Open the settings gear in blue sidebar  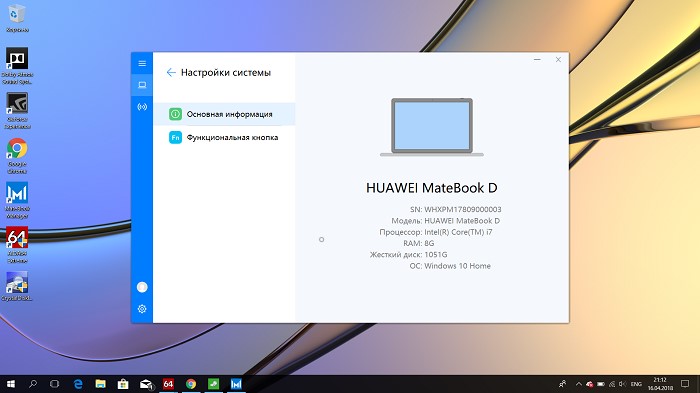point(142,309)
